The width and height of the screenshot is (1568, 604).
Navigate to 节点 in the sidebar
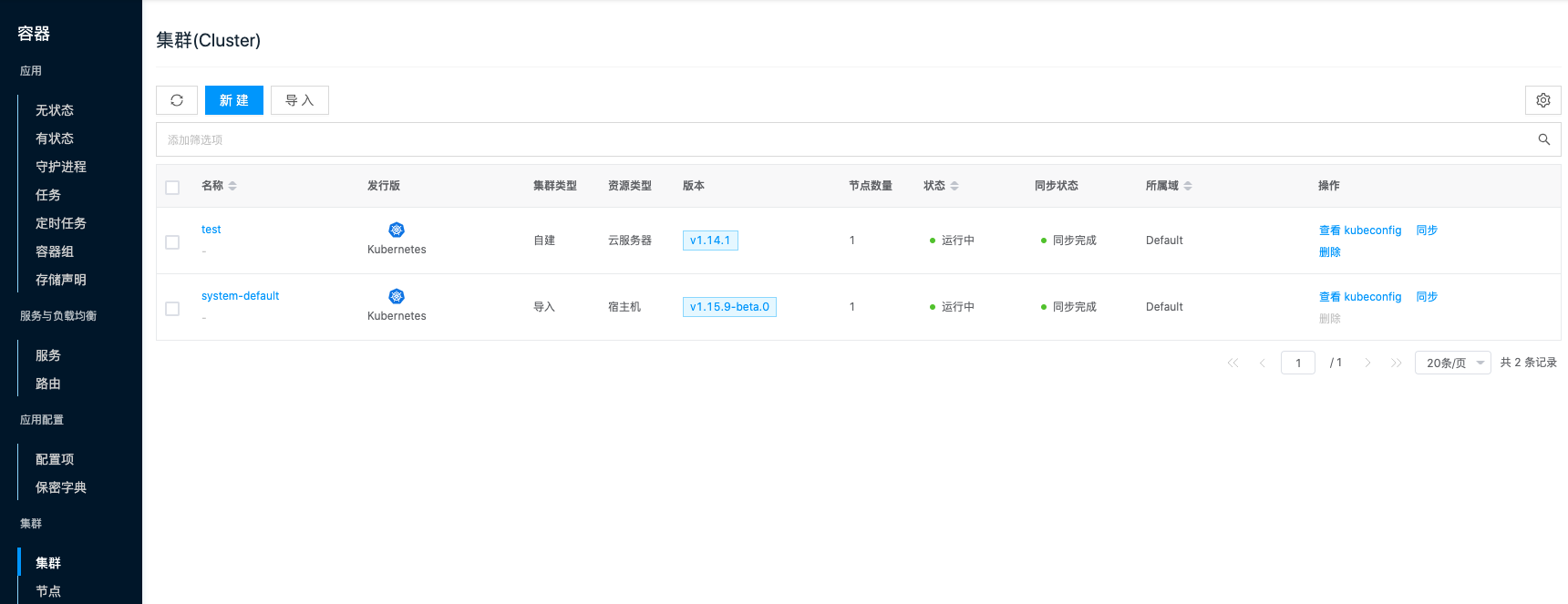pos(48,591)
